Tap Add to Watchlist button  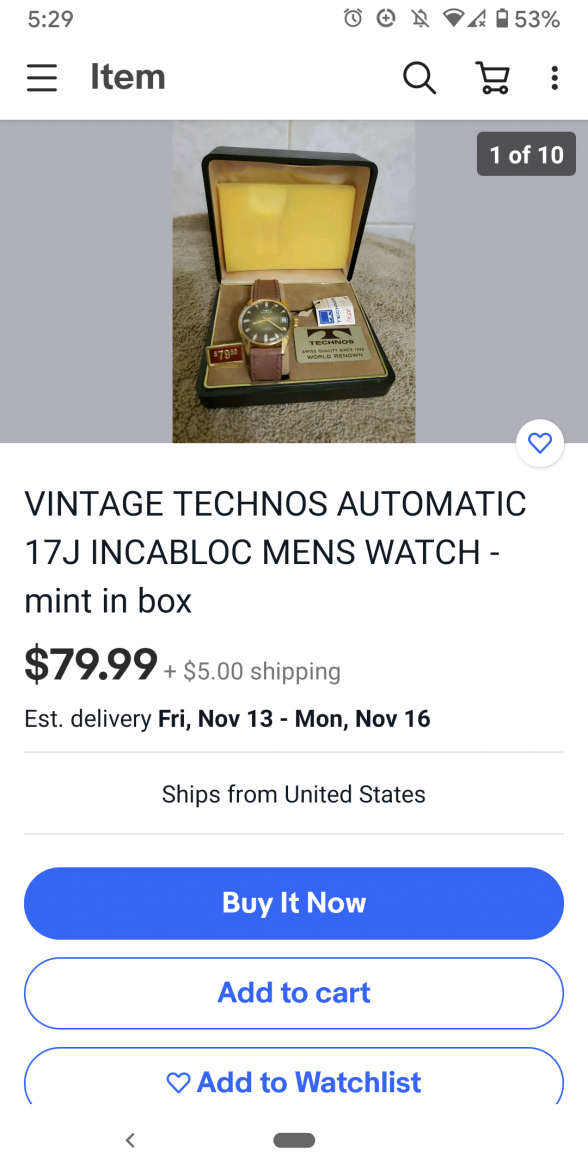point(294,1076)
